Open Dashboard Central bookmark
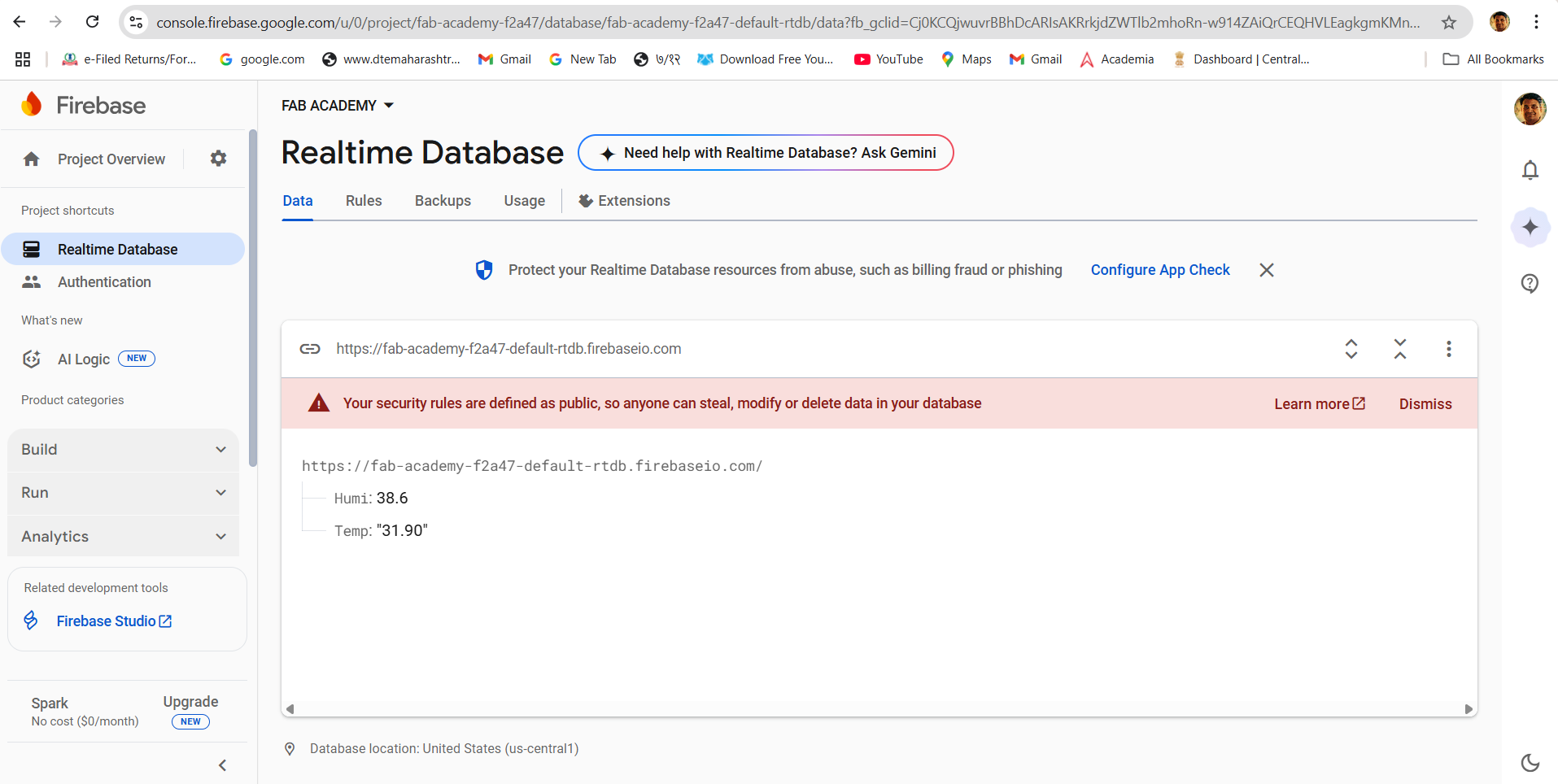 [1241, 59]
